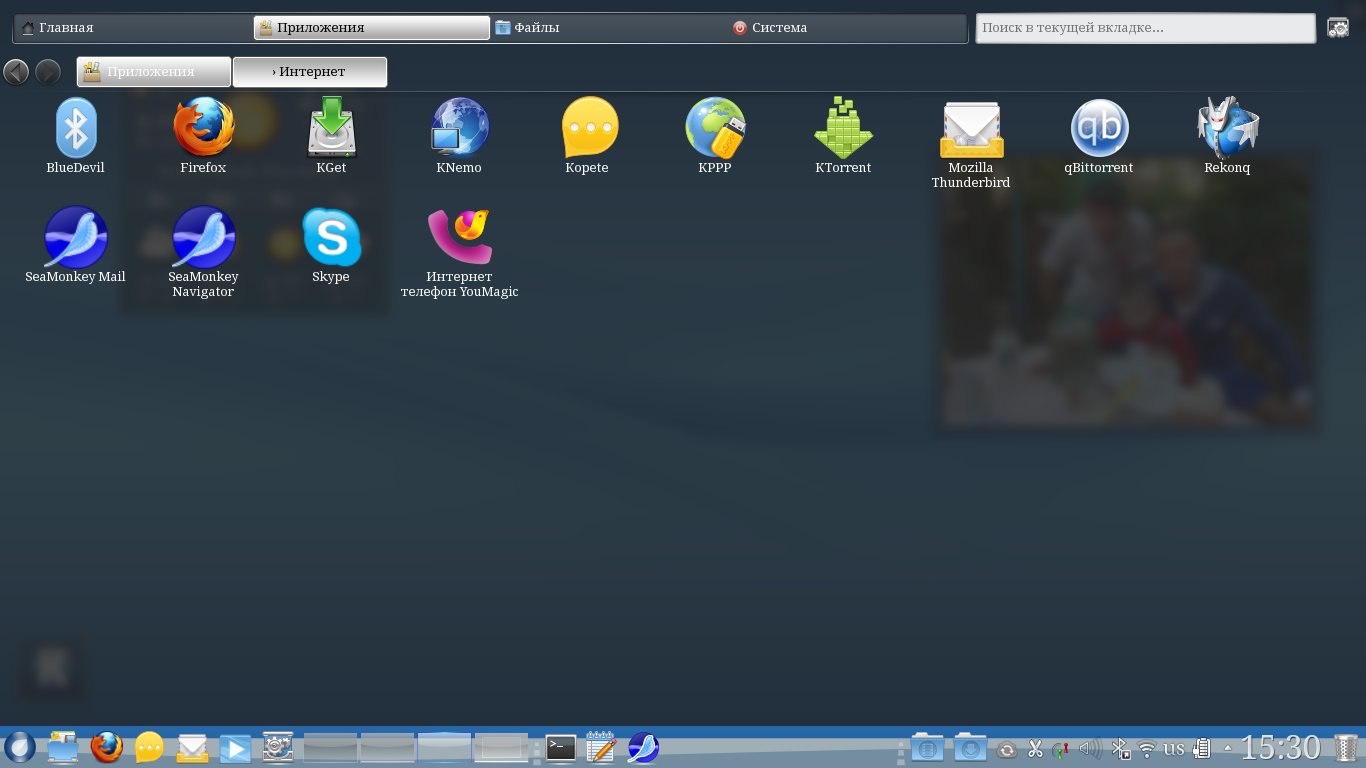Click the Firefox shortcut in the bottom panel
This screenshot has width=1366, height=768.
(106, 747)
